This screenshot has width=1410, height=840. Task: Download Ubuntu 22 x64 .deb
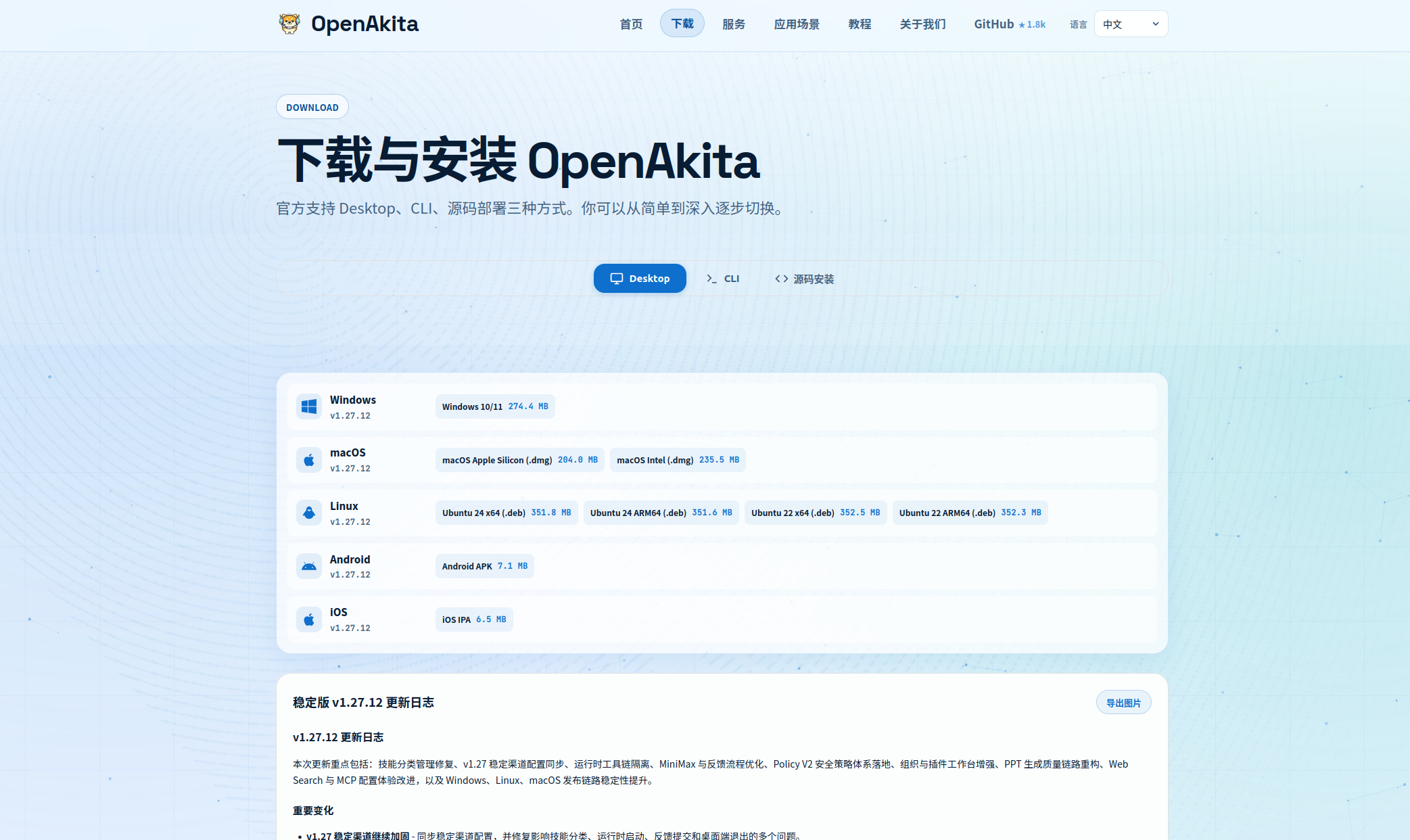[x=816, y=513]
